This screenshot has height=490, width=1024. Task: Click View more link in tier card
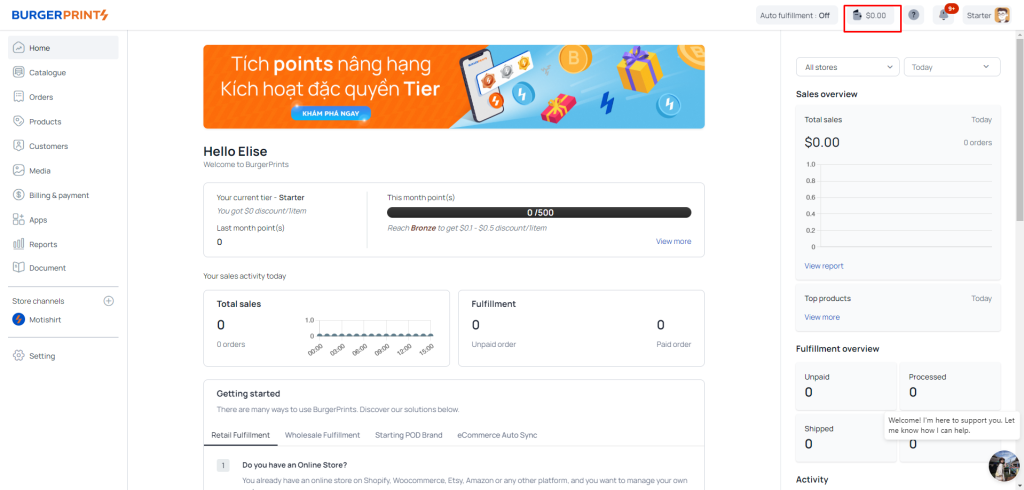(x=673, y=241)
